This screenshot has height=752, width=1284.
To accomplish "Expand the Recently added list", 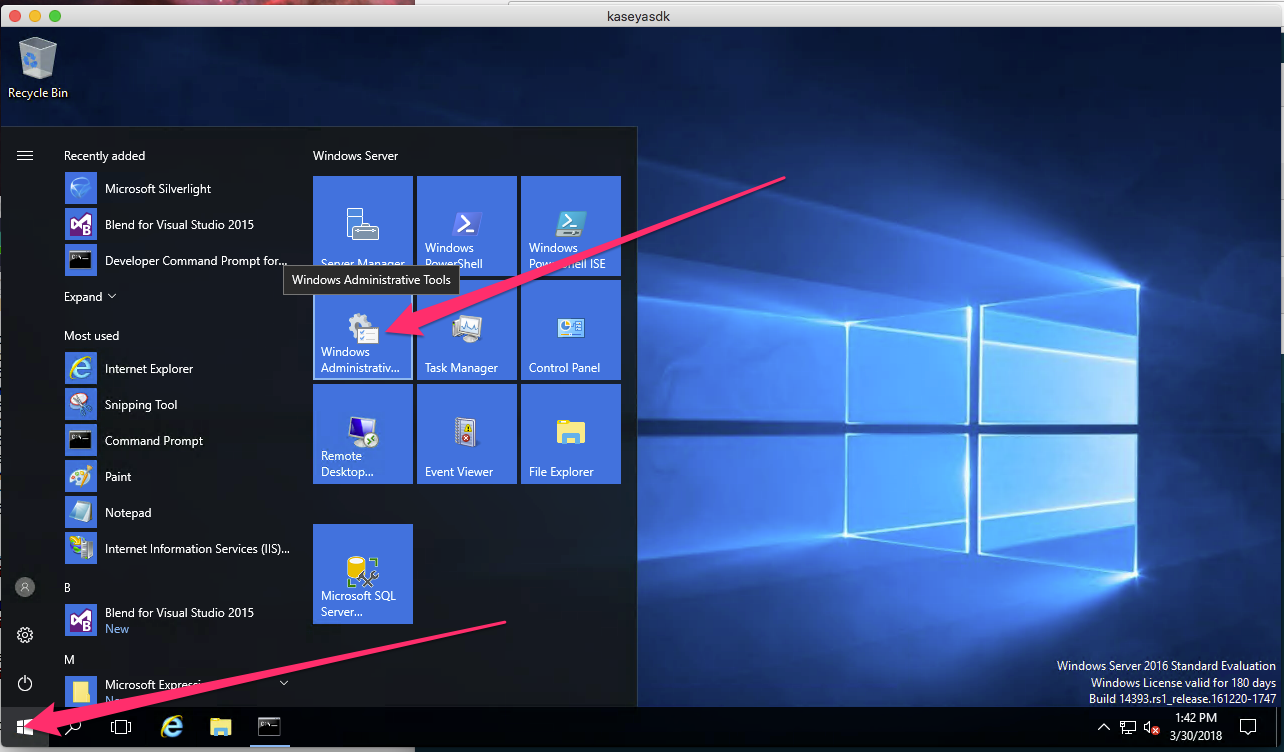I will (x=90, y=297).
